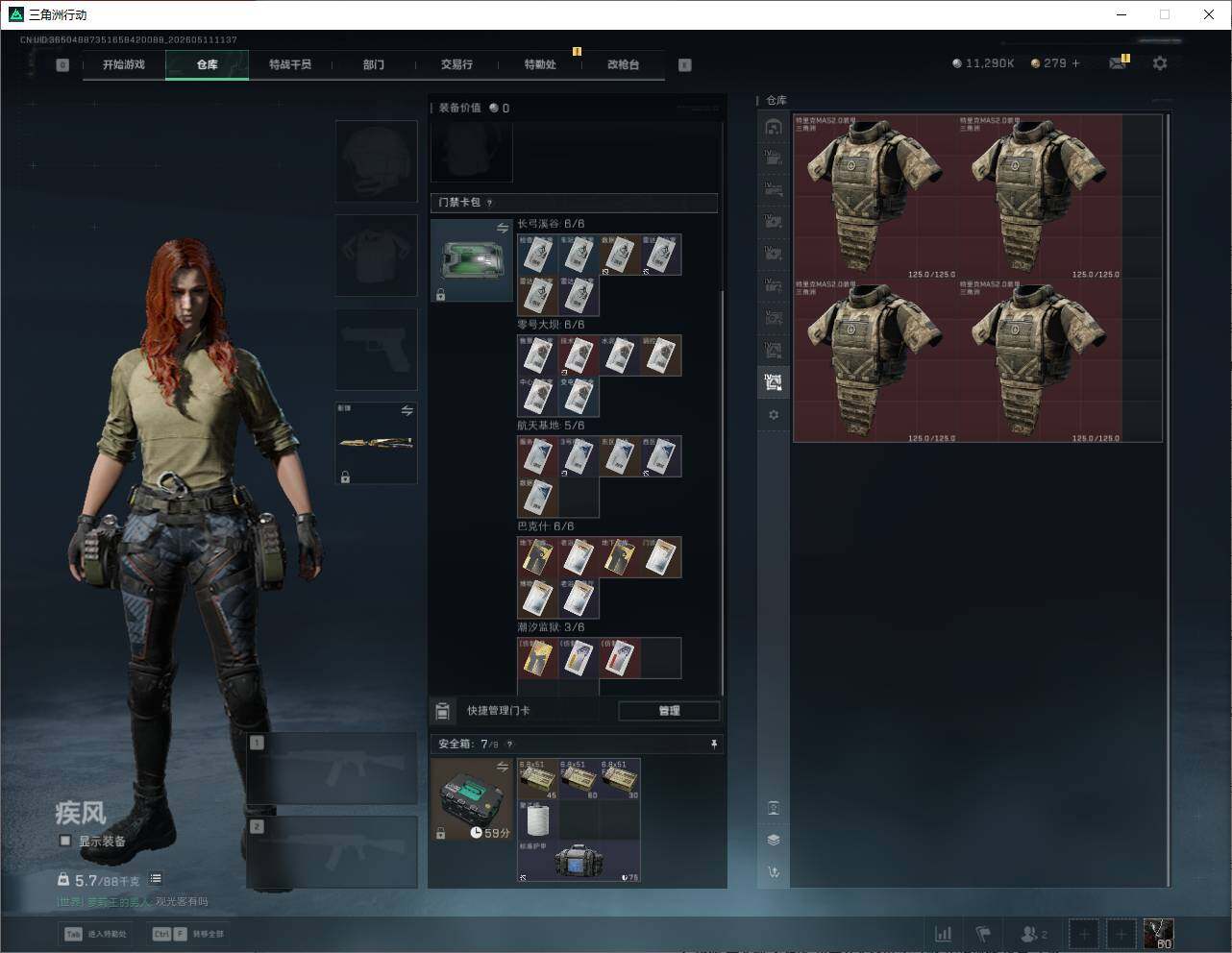Select the empty primary weapon slot 1
This screenshot has height=953, width=1232.
pyautogui.click(x=332, y=769)
